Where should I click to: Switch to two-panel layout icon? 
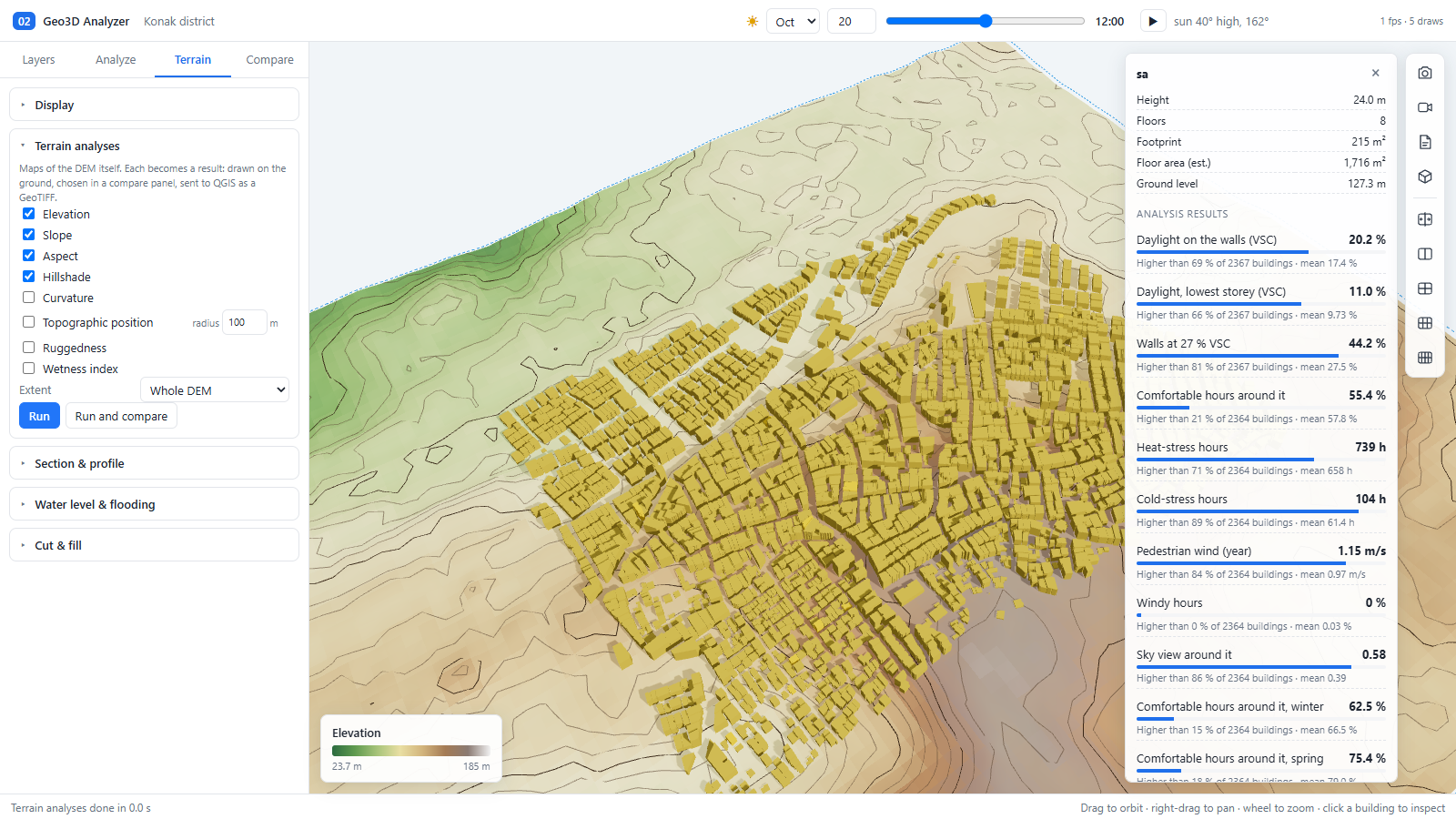click(1425, 254)
